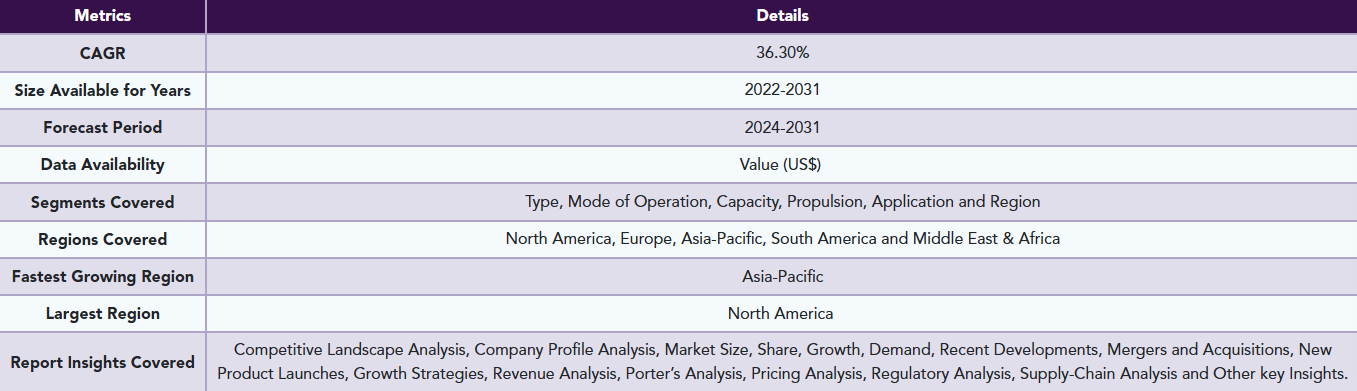Click the North America largest region value
Image resolution: width=1357 pixels, height=391 pixels.
(782, 313)
